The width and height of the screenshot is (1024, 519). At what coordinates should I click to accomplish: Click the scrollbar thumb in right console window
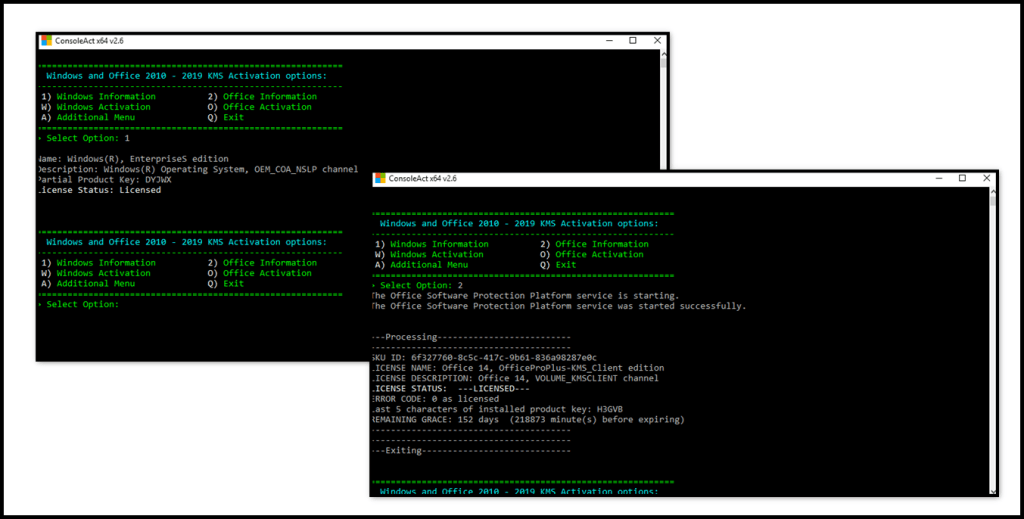click(993, 201)
